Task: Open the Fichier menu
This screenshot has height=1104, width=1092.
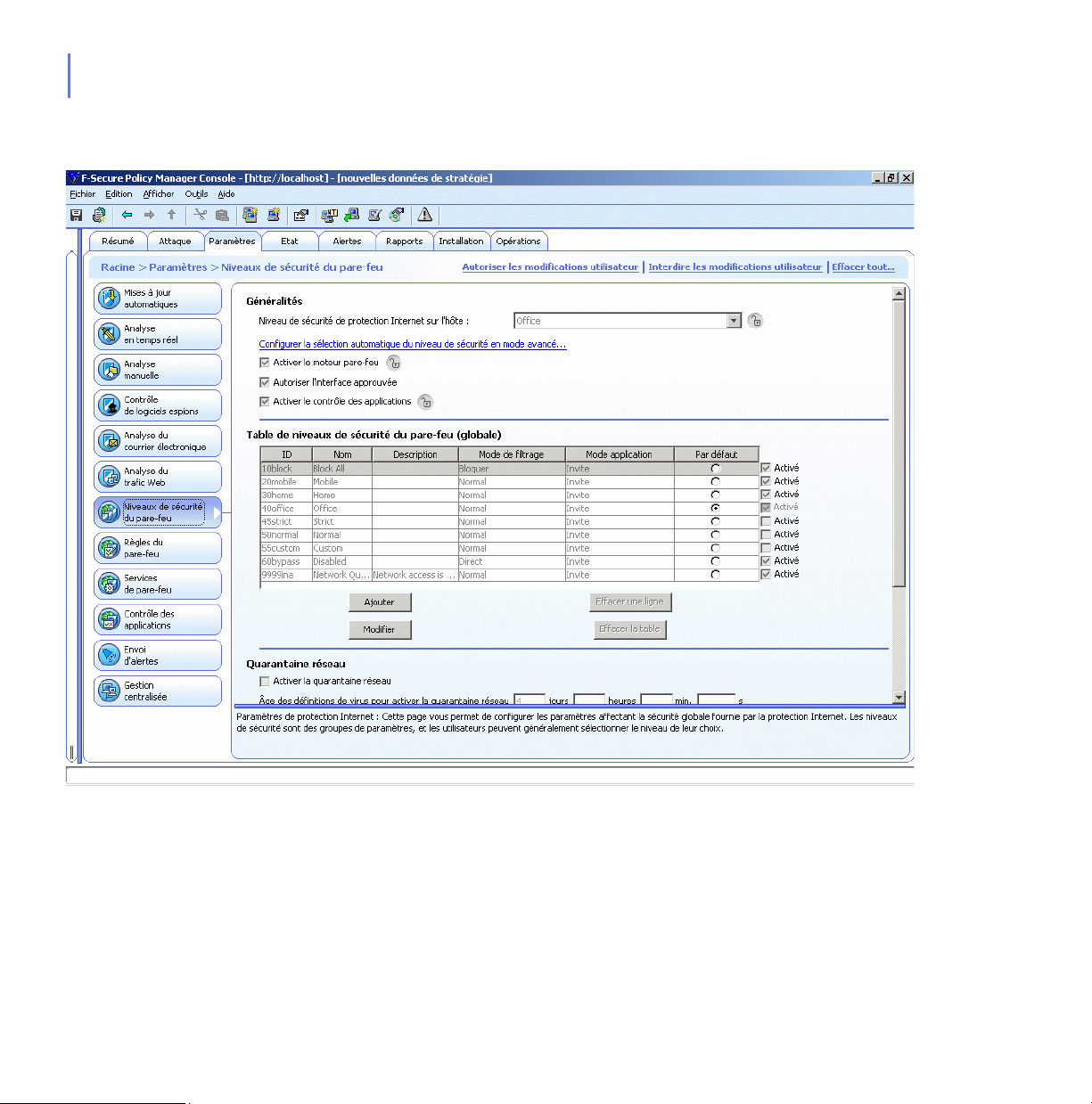Action: [83, 193]
